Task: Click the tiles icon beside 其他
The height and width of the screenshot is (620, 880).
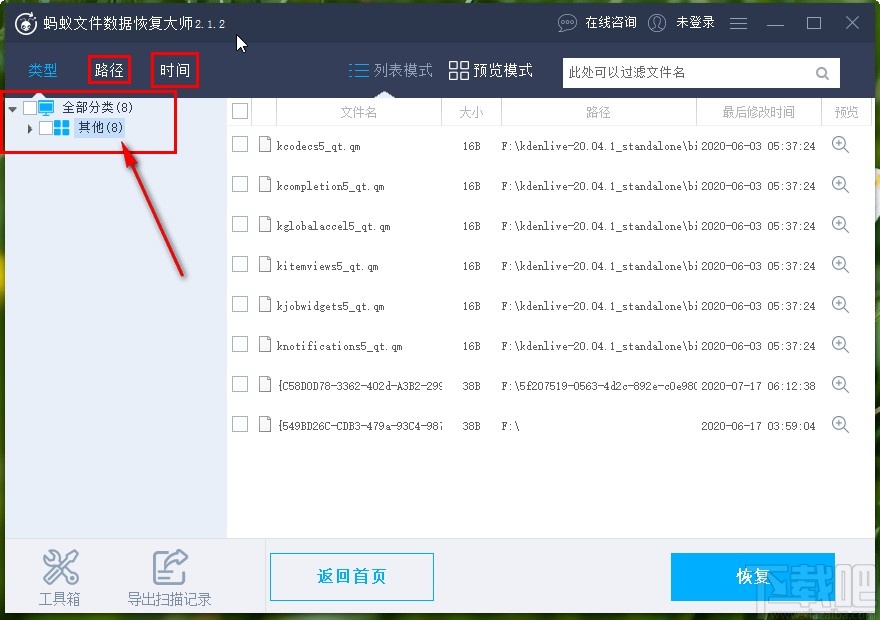Action: click(62, 128)
